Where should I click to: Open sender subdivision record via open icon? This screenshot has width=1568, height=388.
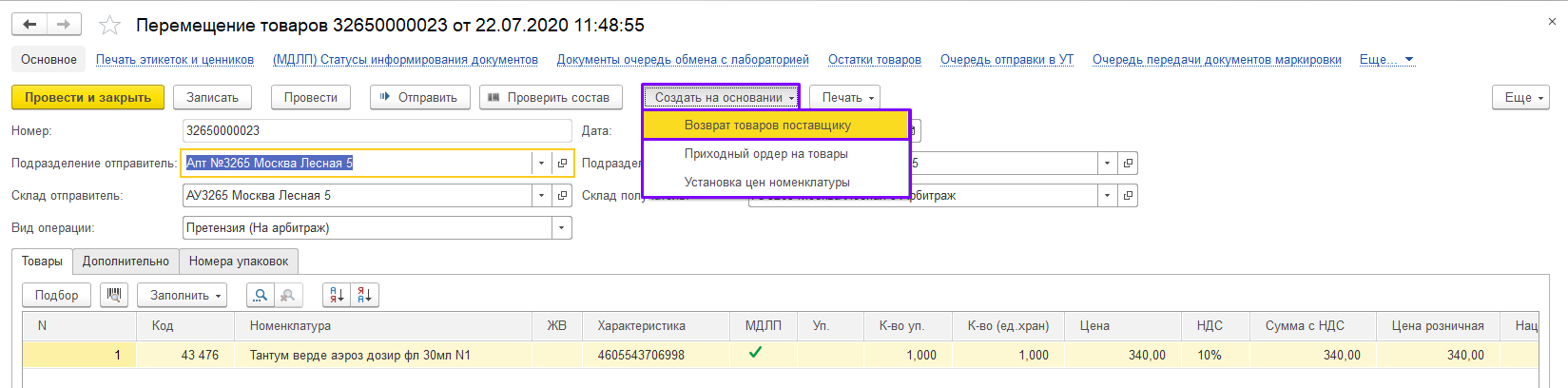click(x=562, y=164)
